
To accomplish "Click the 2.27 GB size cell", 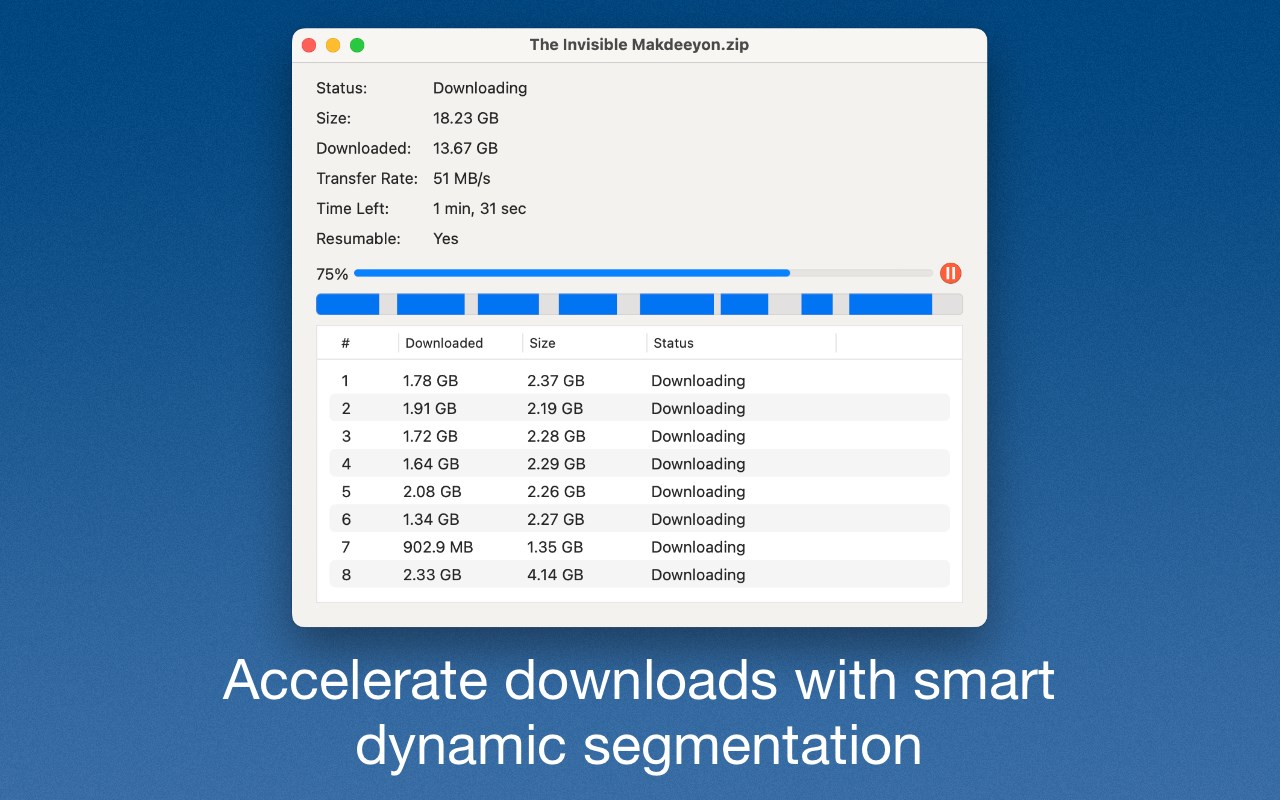I will tap(556, 519).
